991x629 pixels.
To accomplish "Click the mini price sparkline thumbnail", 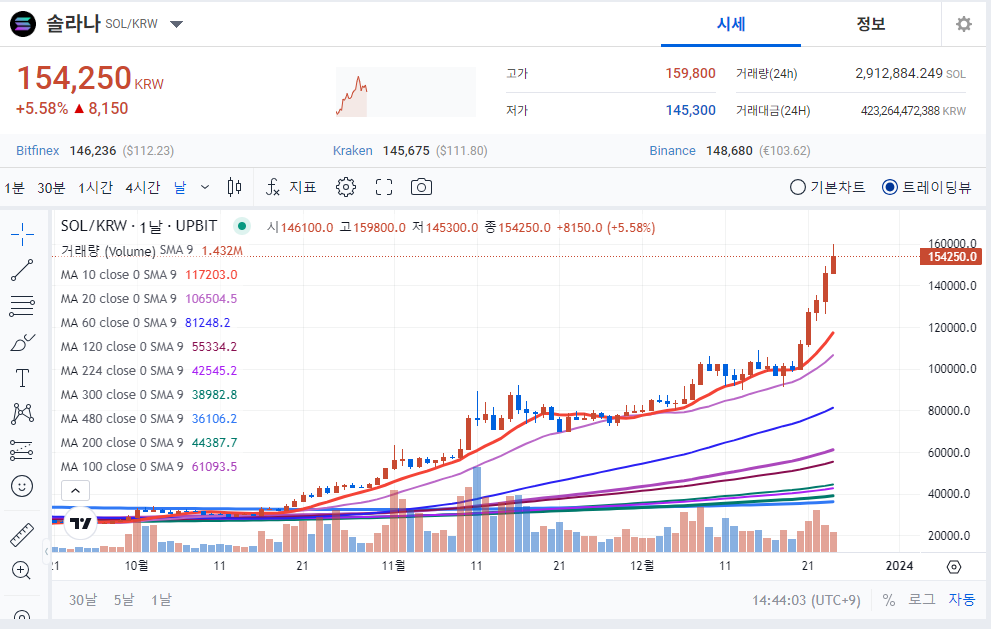I will 406,92.
